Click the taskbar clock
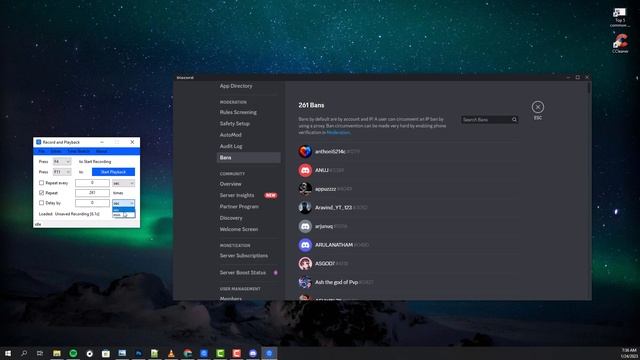Screen dimensions: 640x360 point(629,353)
